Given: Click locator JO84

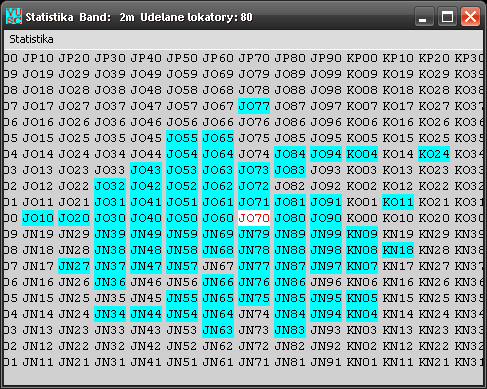Looking at the screenshot, I should (x=290, y=154).
